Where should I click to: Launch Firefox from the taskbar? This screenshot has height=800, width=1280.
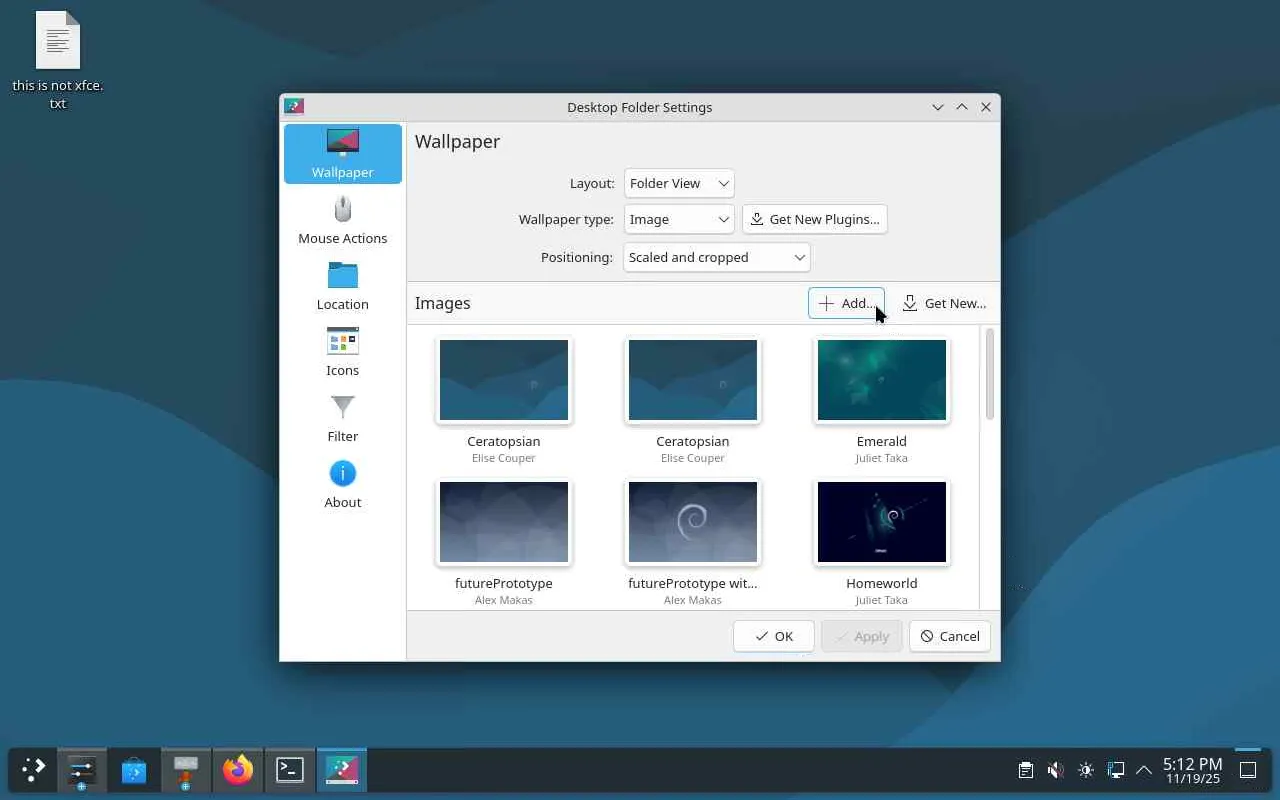238,770
